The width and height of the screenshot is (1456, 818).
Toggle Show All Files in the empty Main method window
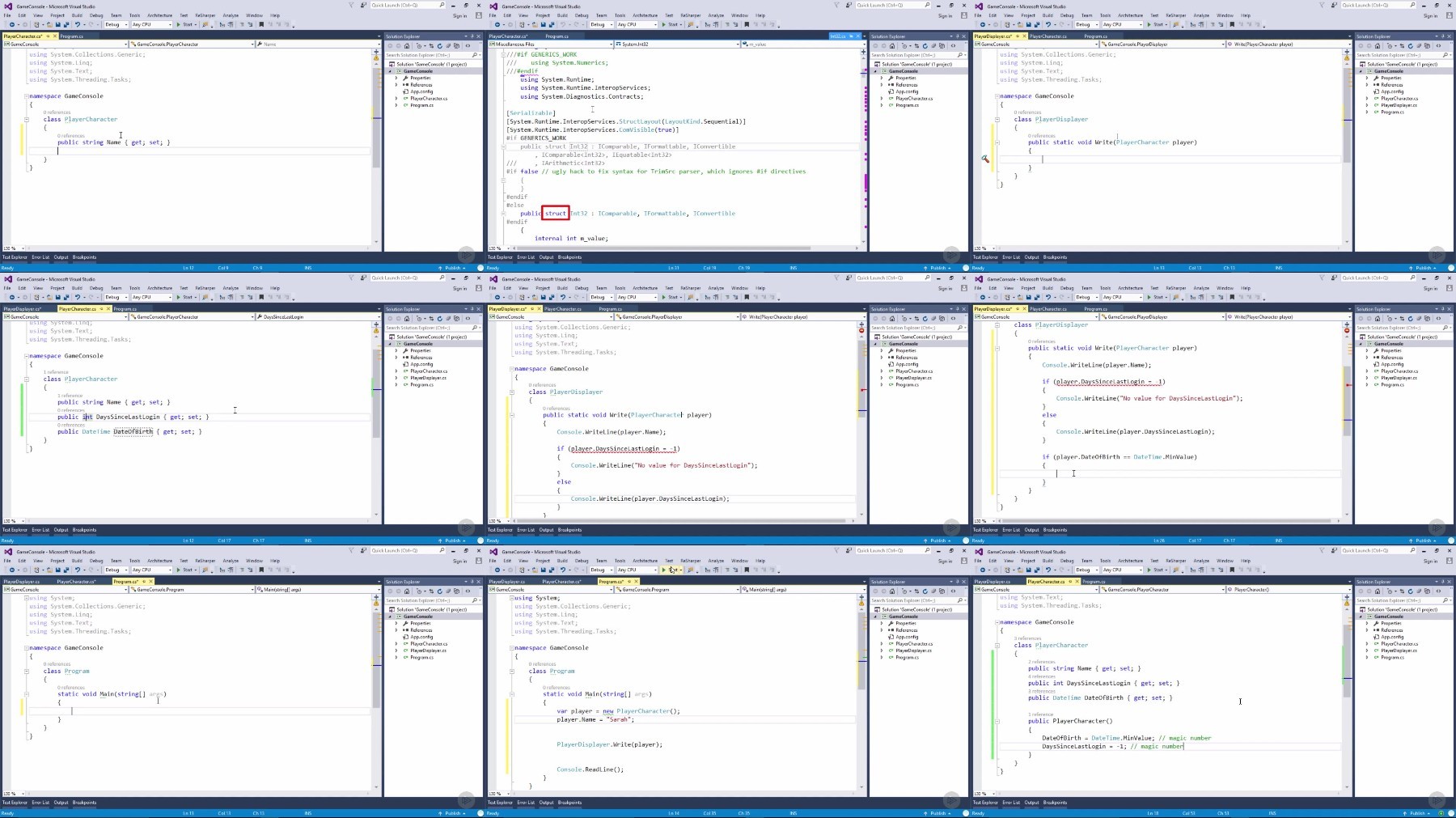pyautogui.click(x=456, y=591)
